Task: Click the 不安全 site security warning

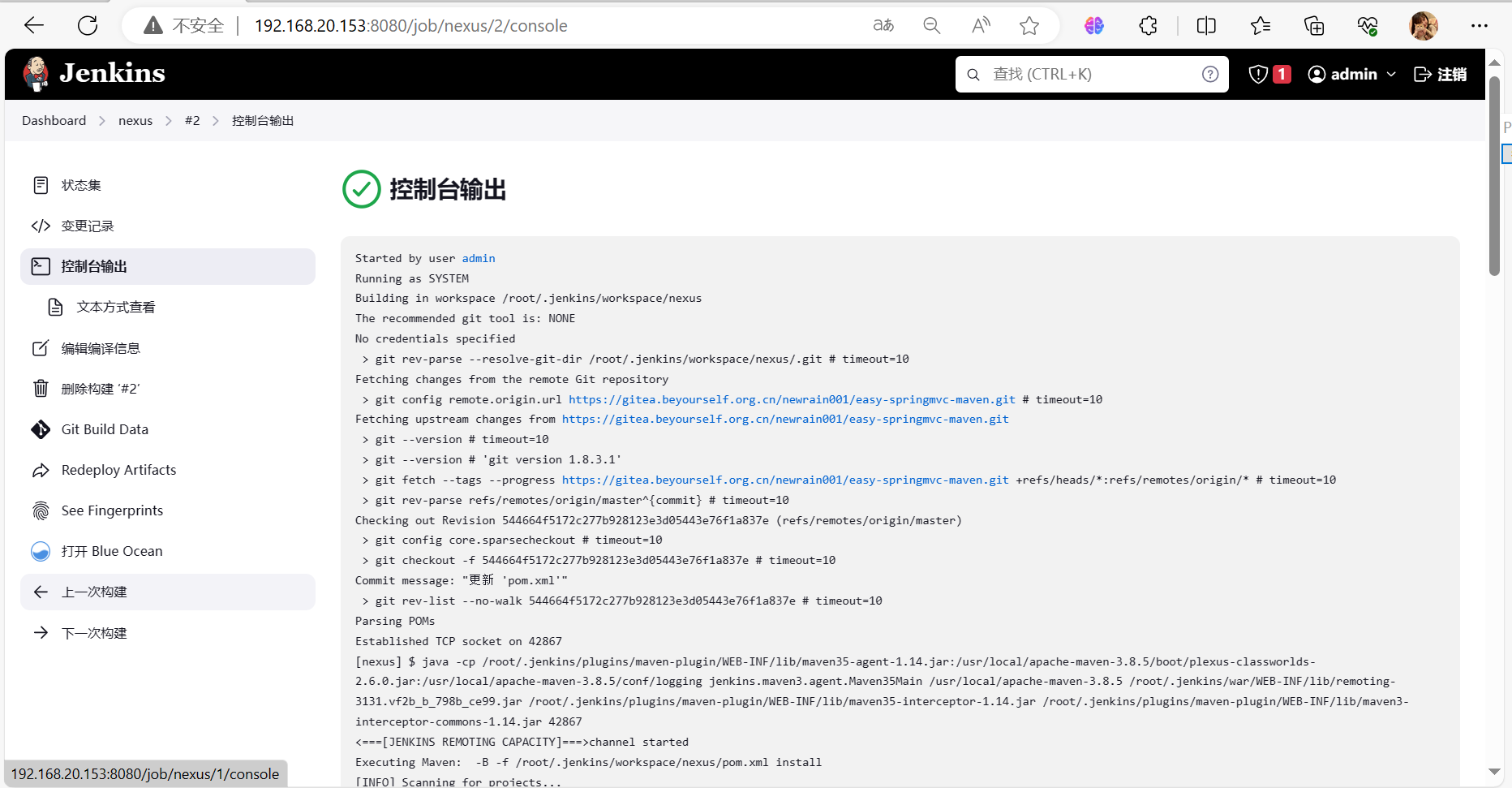Action: (183, 25)
